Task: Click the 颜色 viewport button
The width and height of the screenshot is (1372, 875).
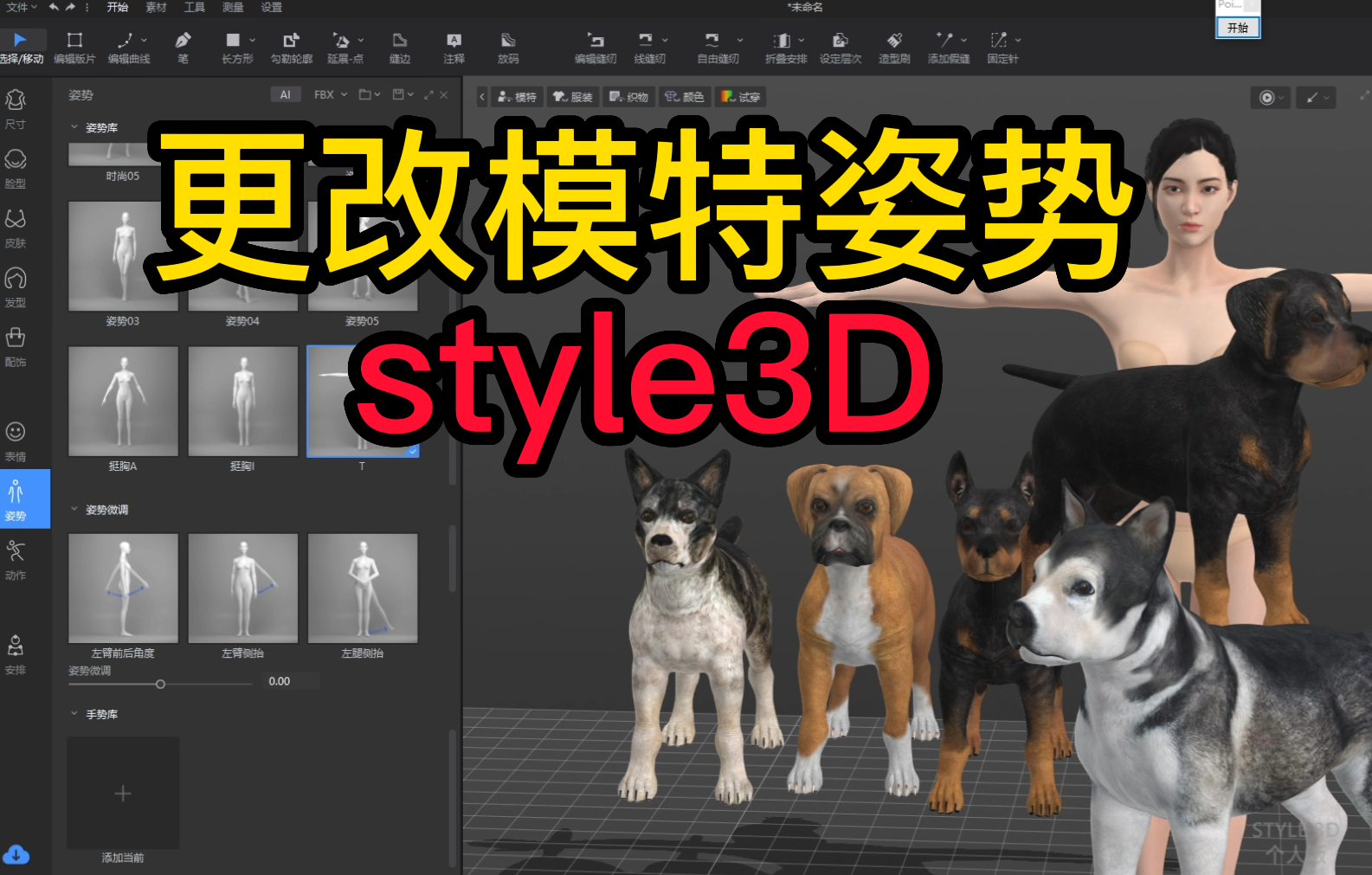Action: pos(684,97)
